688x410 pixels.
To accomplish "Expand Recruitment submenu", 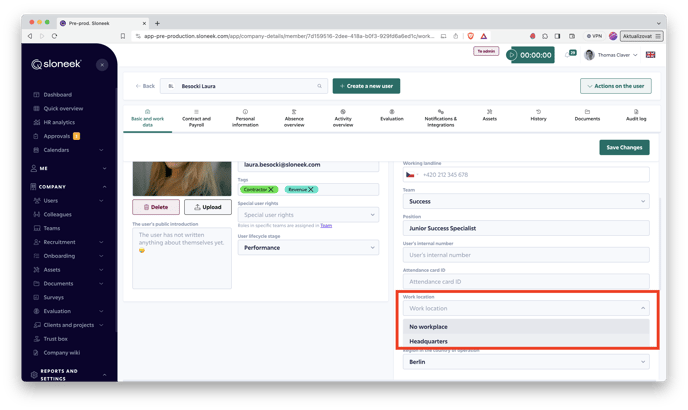I will pos(101,242).
